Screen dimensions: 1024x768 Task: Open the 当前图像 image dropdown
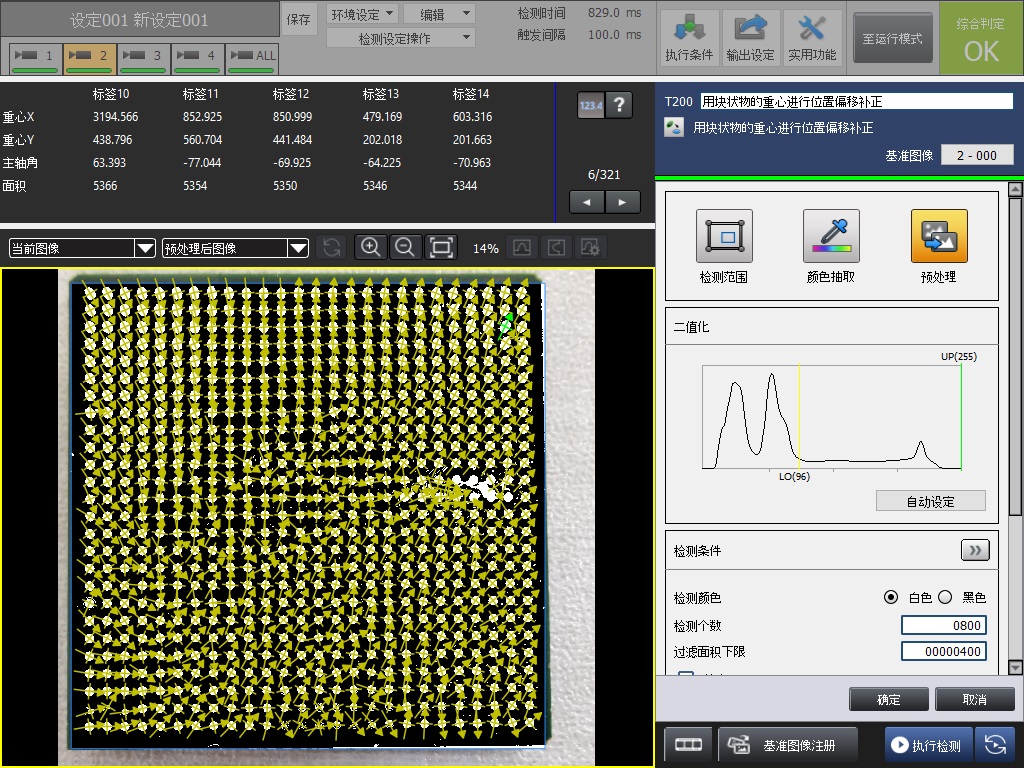(x=82, y=248)
